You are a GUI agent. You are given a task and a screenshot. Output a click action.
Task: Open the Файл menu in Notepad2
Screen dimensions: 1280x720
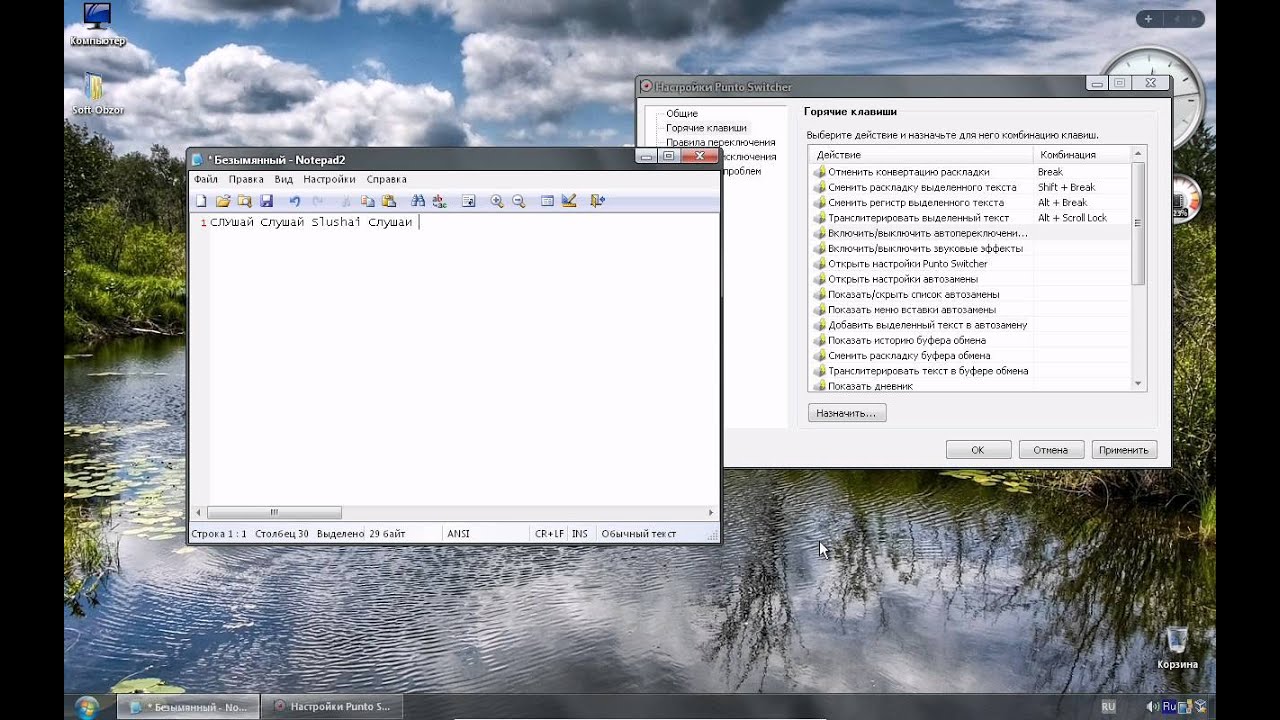pyautogui.click(x=206, y=179)
